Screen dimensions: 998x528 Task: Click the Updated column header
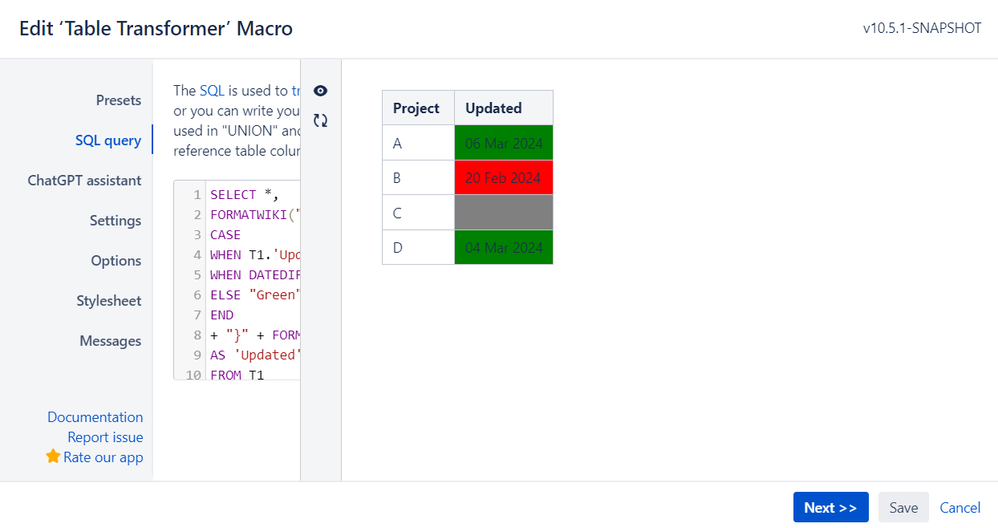494,108
